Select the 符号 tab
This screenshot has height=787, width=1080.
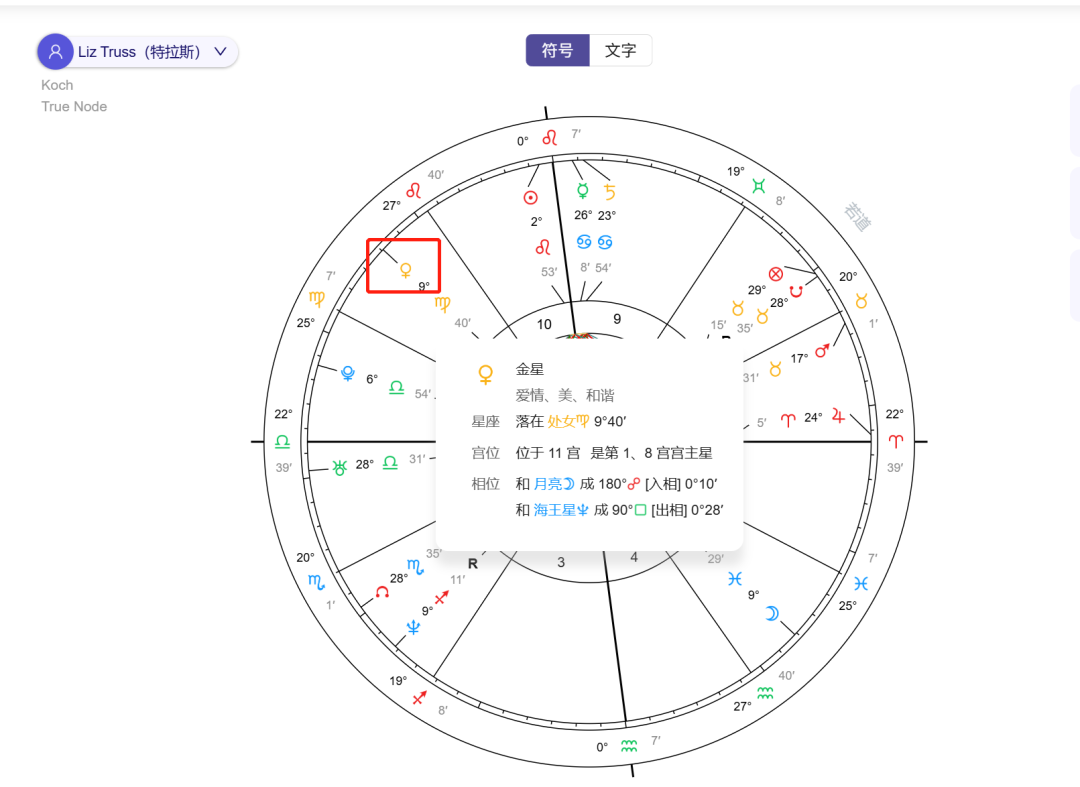[557, 50]
